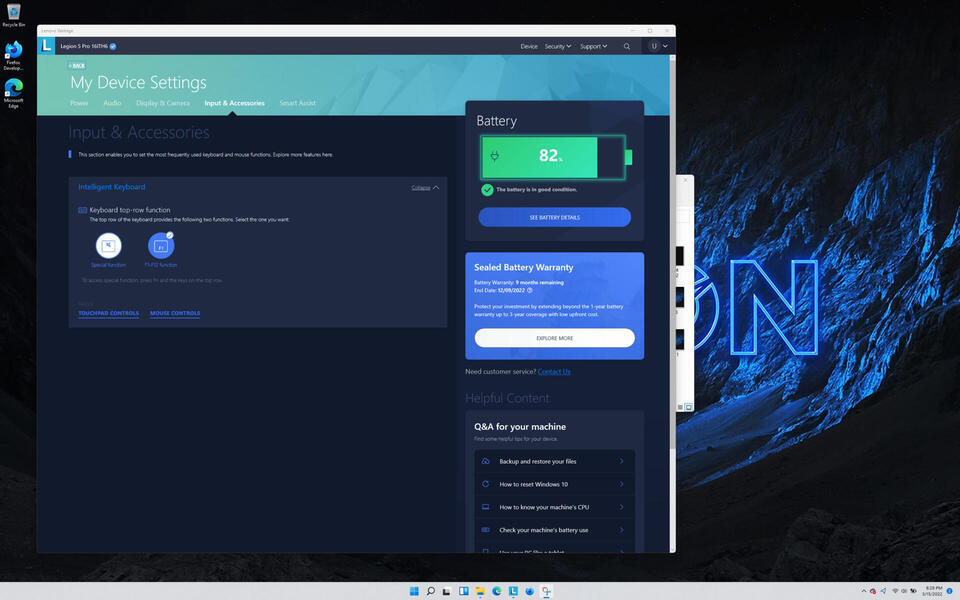Show hidden icons in system tray
Viewport: 960px width, 600px height.
coord(864,591)
